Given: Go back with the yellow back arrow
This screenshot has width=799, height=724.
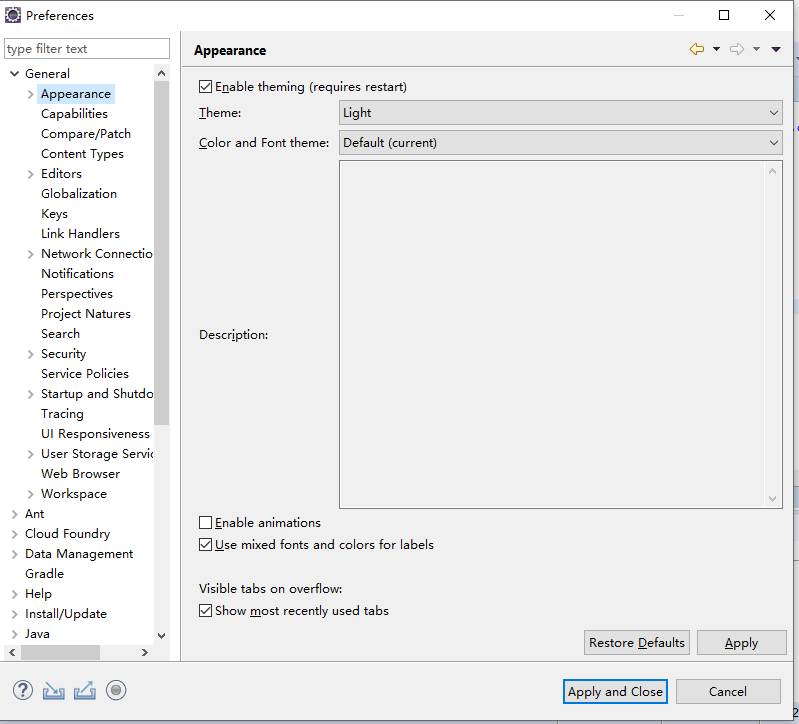Looking at the screenshot, I should 697,49.
